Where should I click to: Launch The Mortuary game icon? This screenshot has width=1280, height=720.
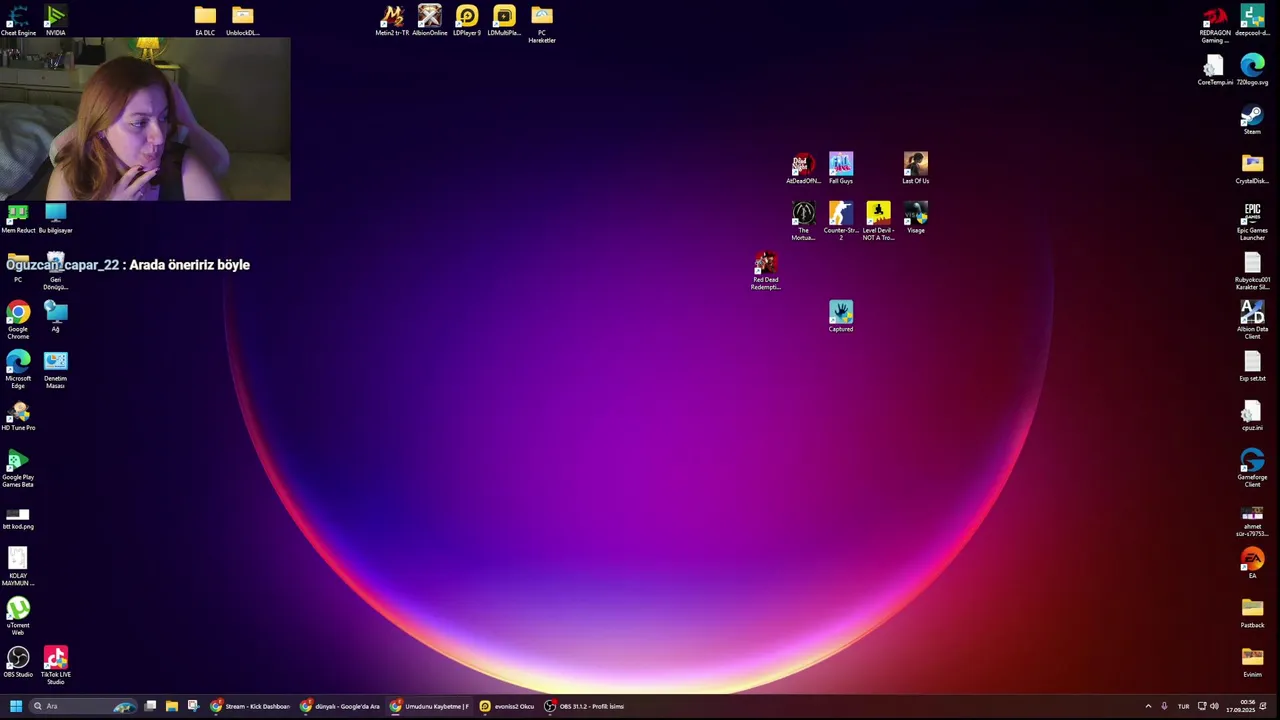(803, 221)
